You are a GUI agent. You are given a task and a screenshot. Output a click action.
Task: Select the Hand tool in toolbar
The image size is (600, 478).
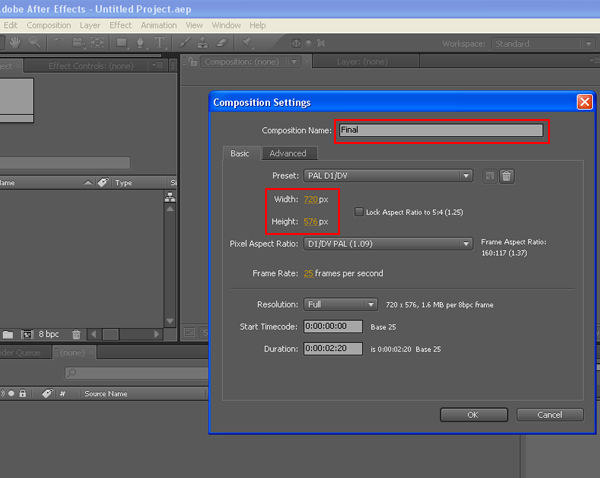click(15, 42)
